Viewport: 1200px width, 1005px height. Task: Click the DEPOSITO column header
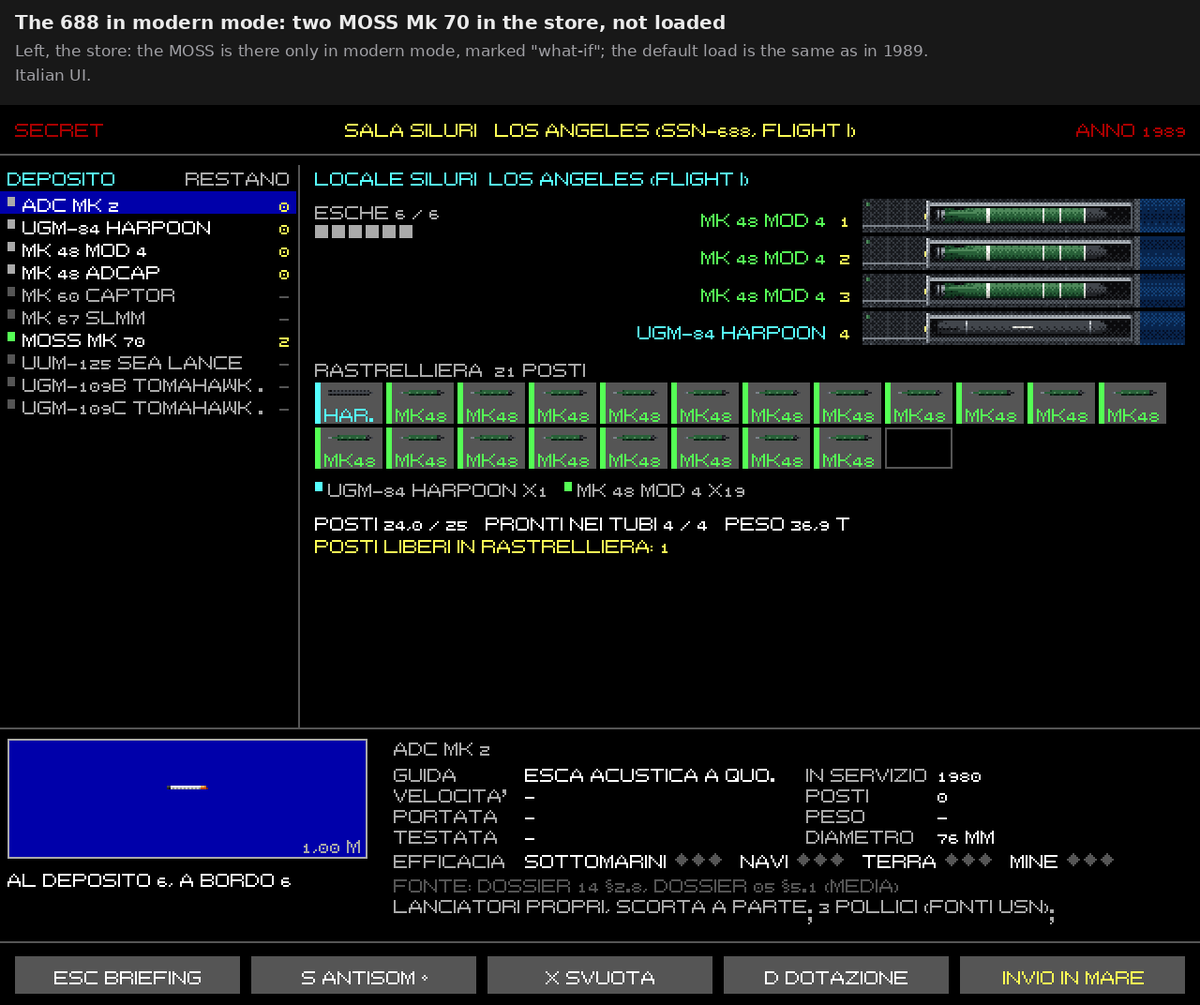point(61,180)
